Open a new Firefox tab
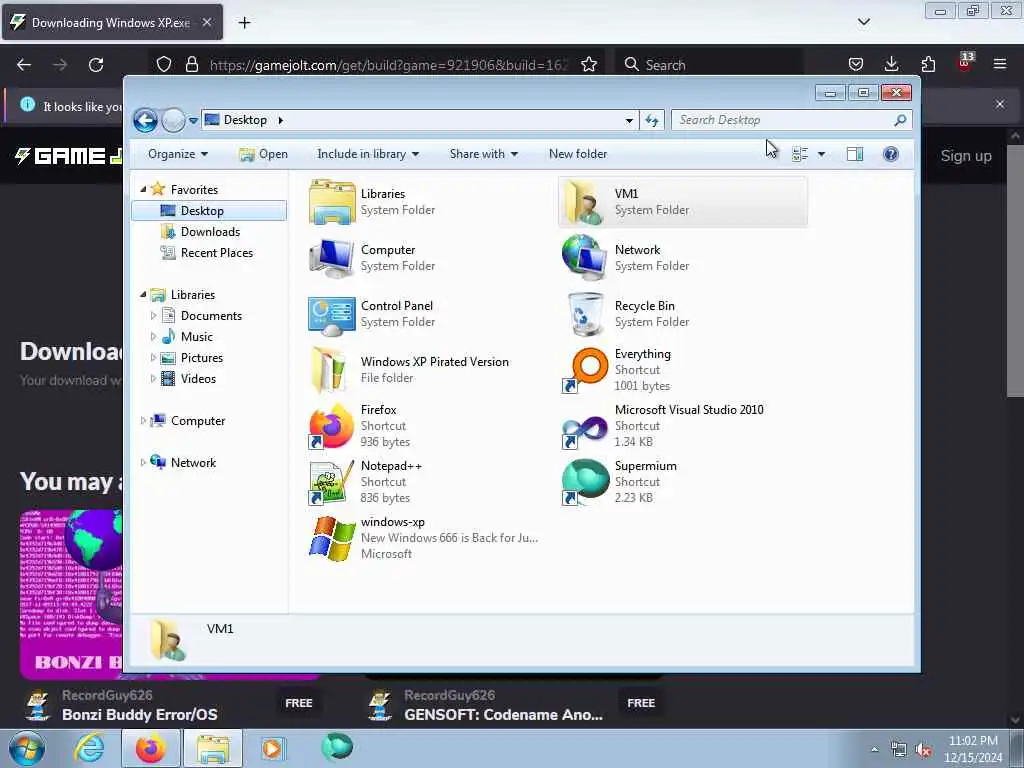The height and width of the screenshot is (768, 1024). click(x=244, y=23)
